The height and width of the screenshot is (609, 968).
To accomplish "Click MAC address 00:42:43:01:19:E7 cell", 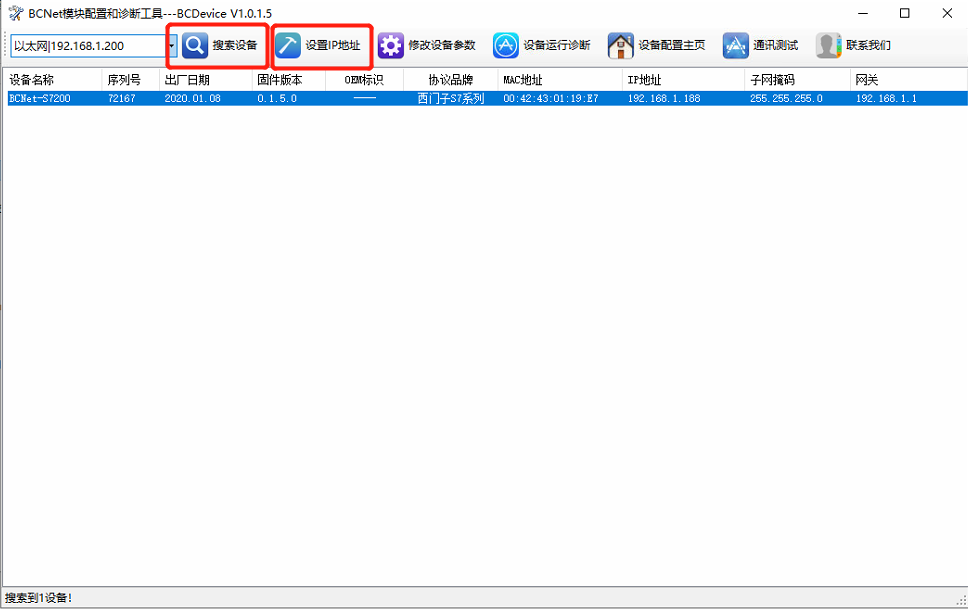I will [x=551, y=98].
